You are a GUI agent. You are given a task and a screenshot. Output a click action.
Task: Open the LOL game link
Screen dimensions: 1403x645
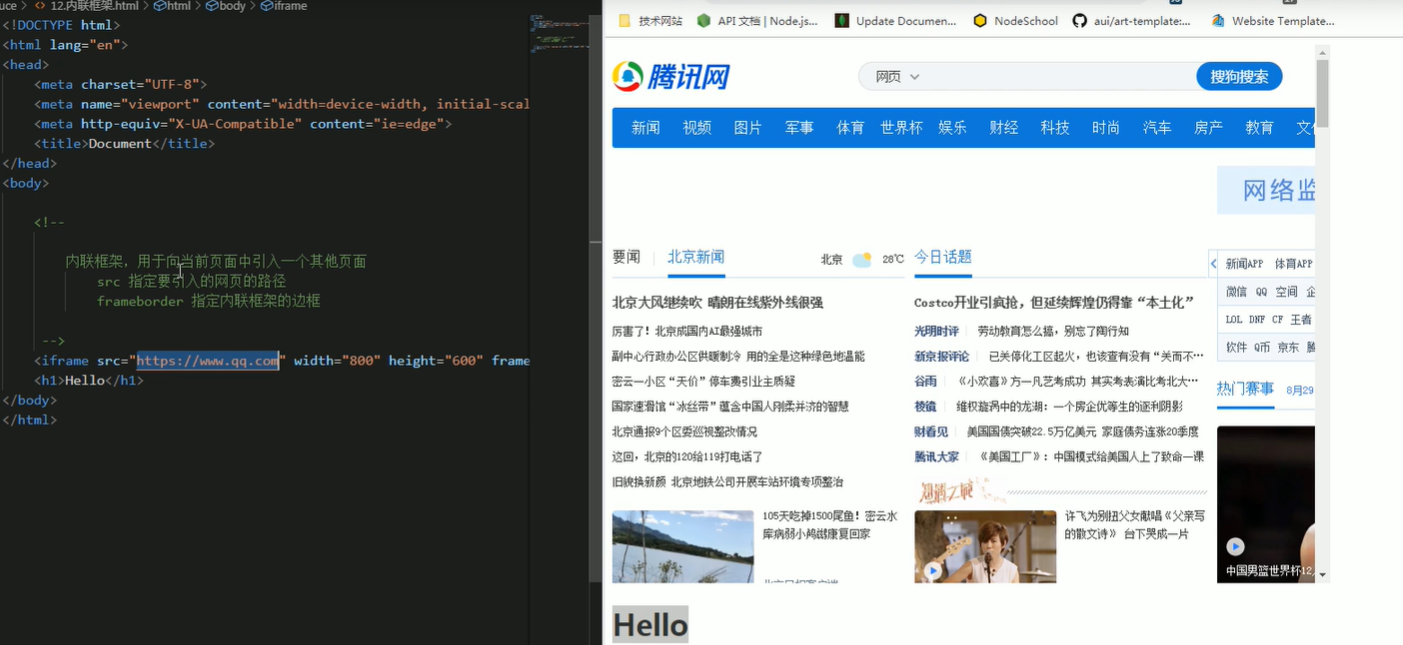1234,320
